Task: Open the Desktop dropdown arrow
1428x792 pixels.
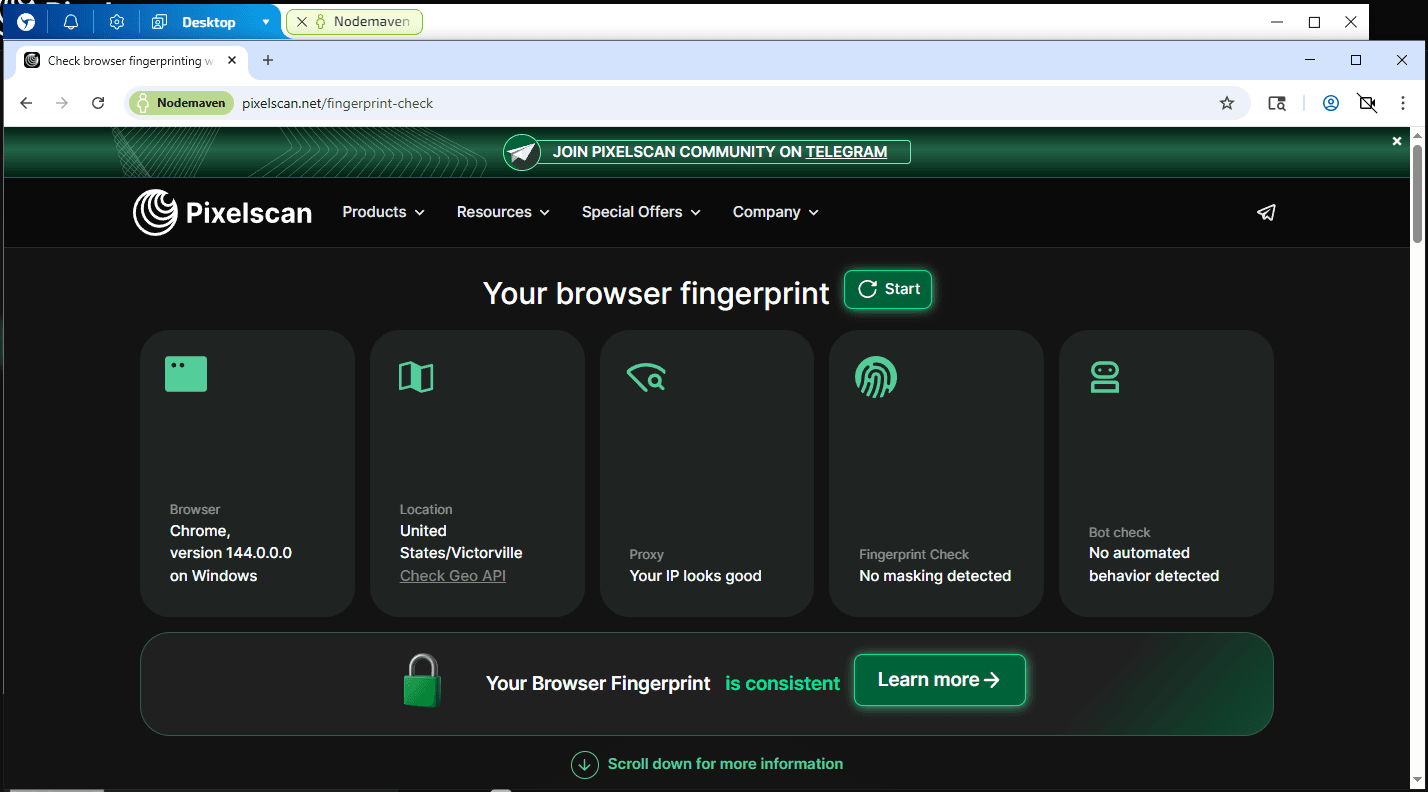Action: (x=265, y=22)
